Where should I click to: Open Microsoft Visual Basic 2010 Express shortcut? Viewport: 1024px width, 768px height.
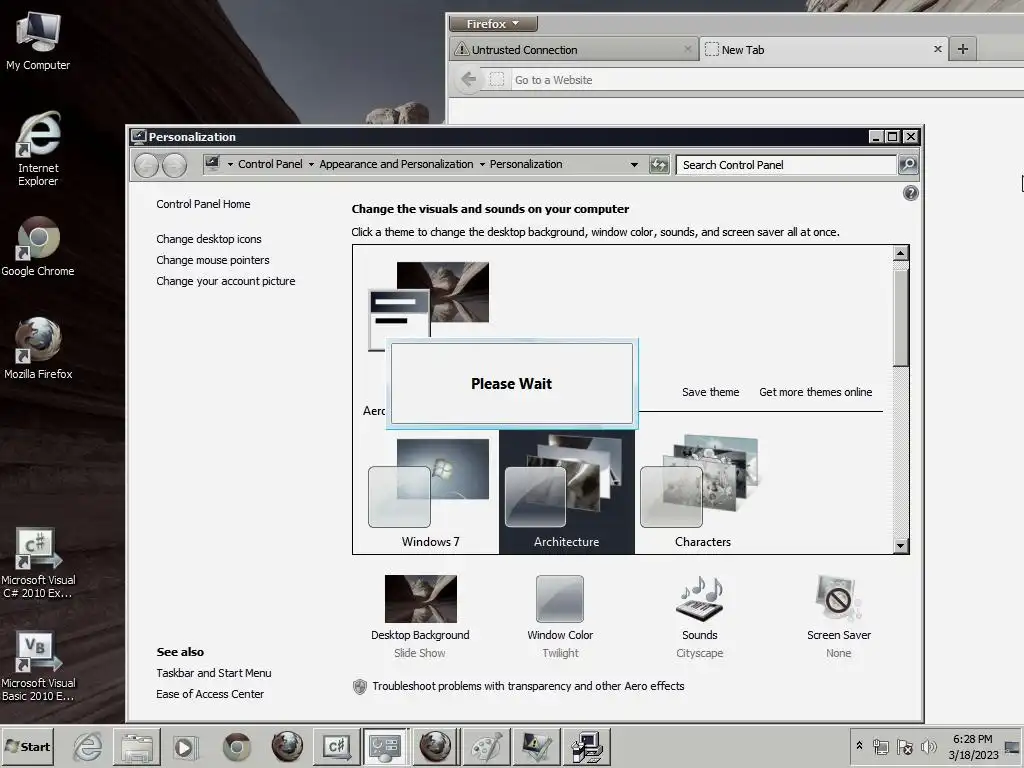(x=38, y=666)
